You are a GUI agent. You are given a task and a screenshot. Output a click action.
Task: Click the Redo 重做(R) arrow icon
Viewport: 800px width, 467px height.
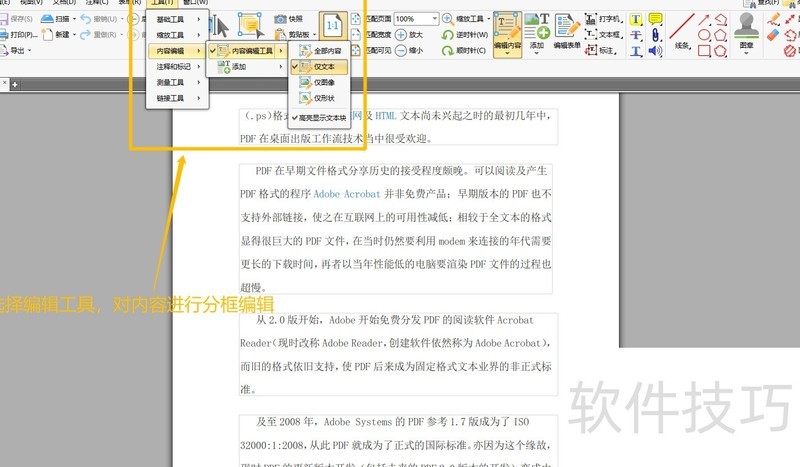(x=85, y=35)
